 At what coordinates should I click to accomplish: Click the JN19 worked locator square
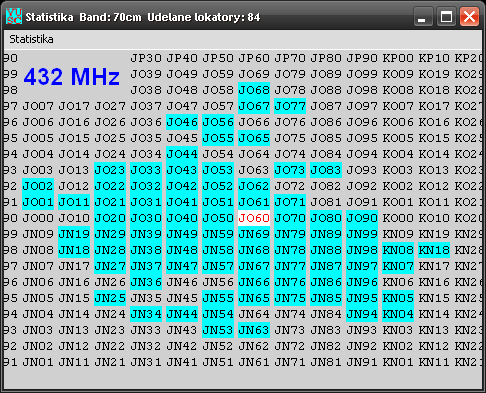(x=74, y=234)
